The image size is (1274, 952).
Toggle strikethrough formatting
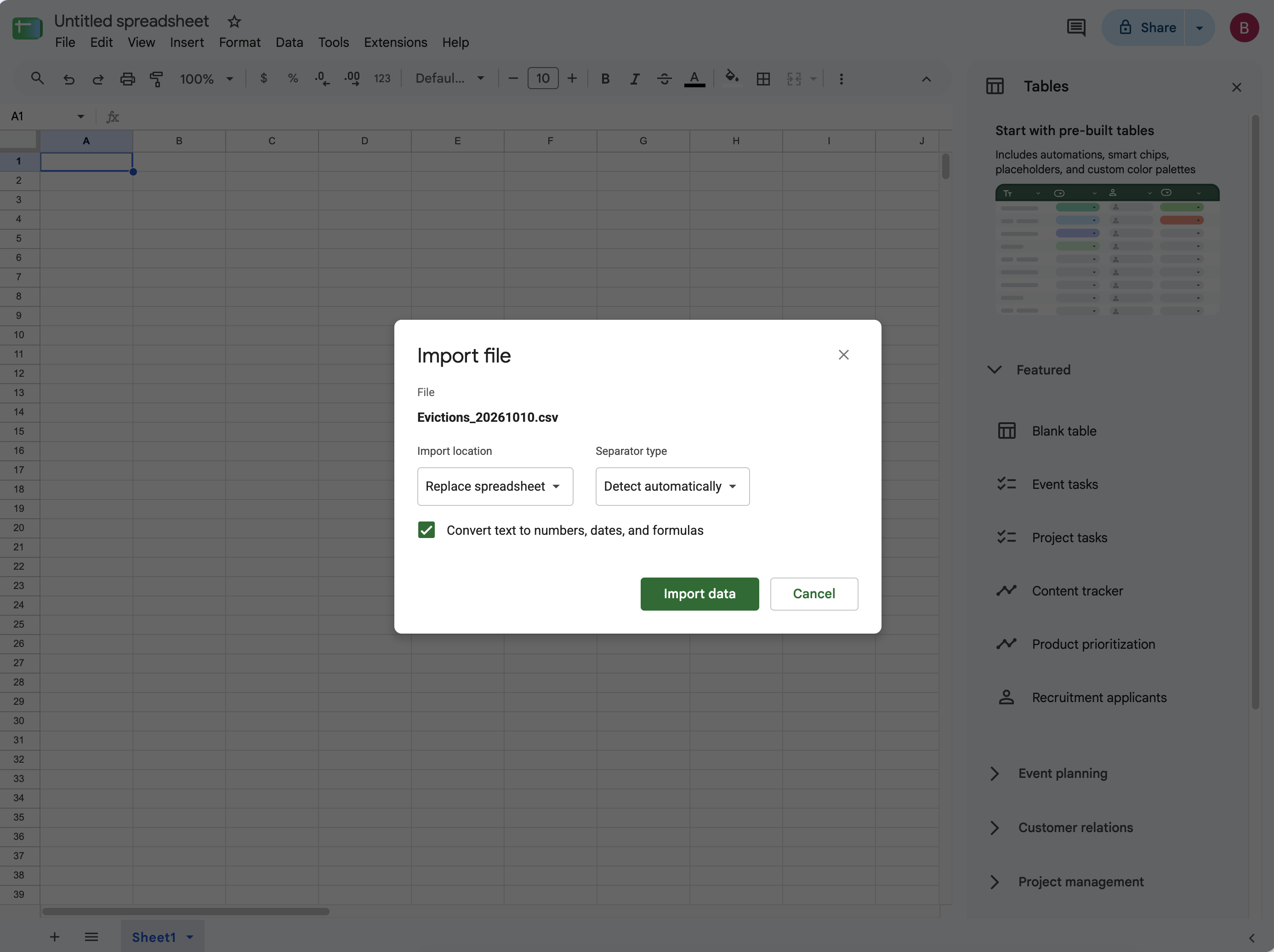tap(664, 79)
